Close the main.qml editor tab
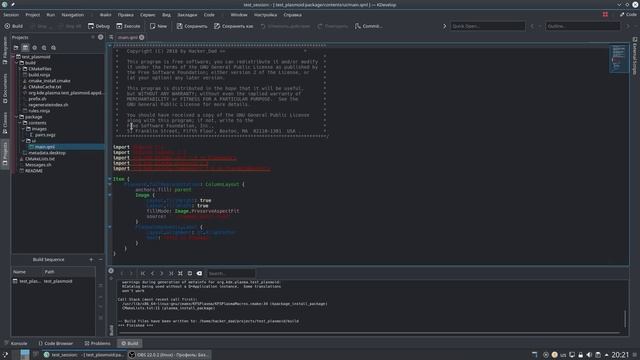 [x=142, y=37]
